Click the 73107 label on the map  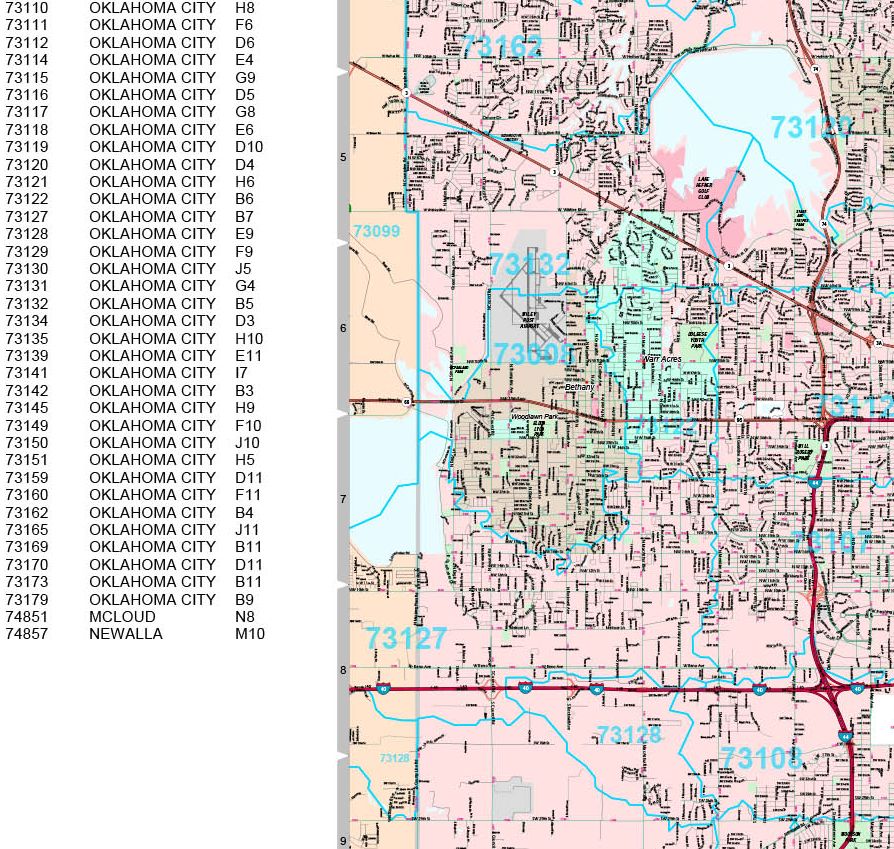[x=831, y=541]
